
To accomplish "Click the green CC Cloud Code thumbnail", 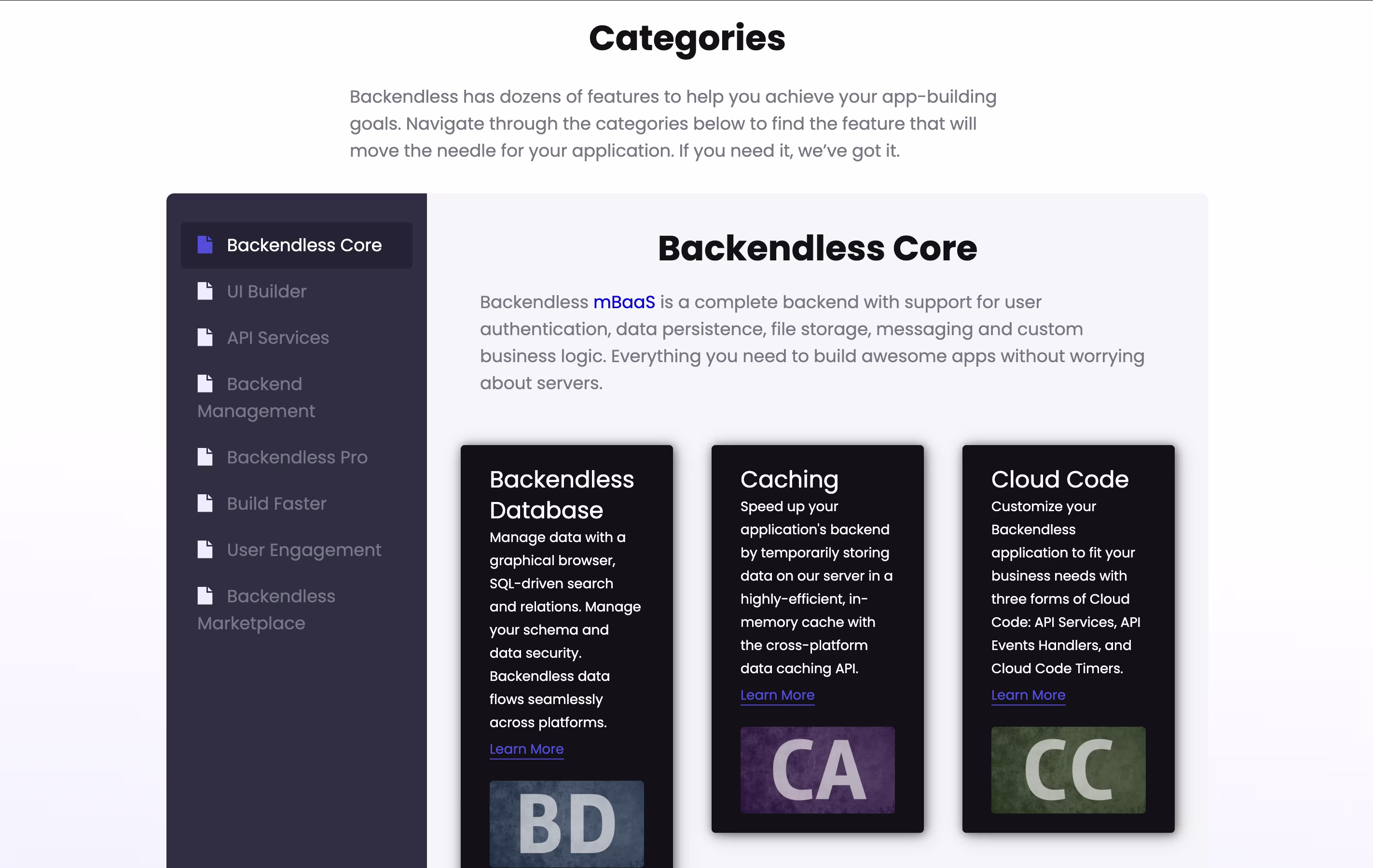I will pos(1068,770).
